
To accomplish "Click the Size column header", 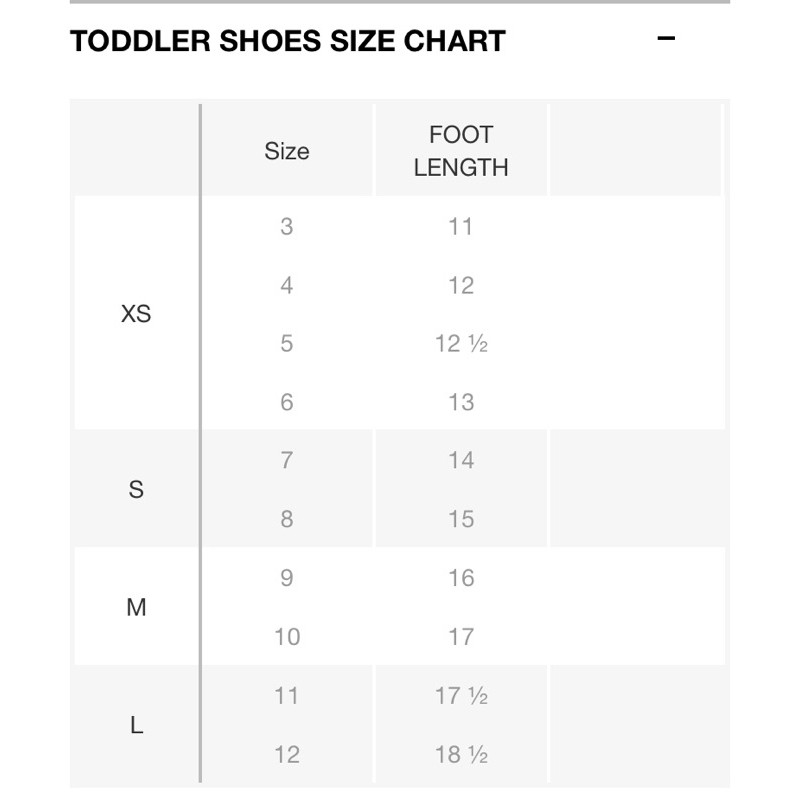I will click(x=287, y=151).
